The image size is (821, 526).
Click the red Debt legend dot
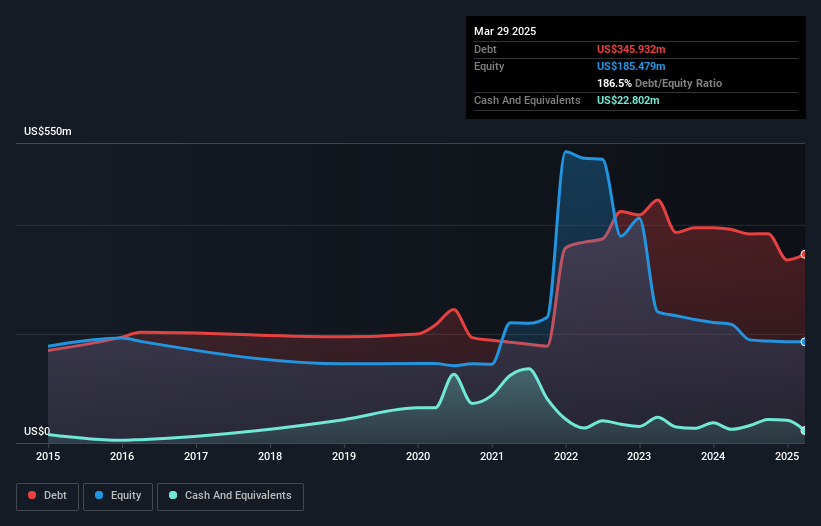[32, 495]
